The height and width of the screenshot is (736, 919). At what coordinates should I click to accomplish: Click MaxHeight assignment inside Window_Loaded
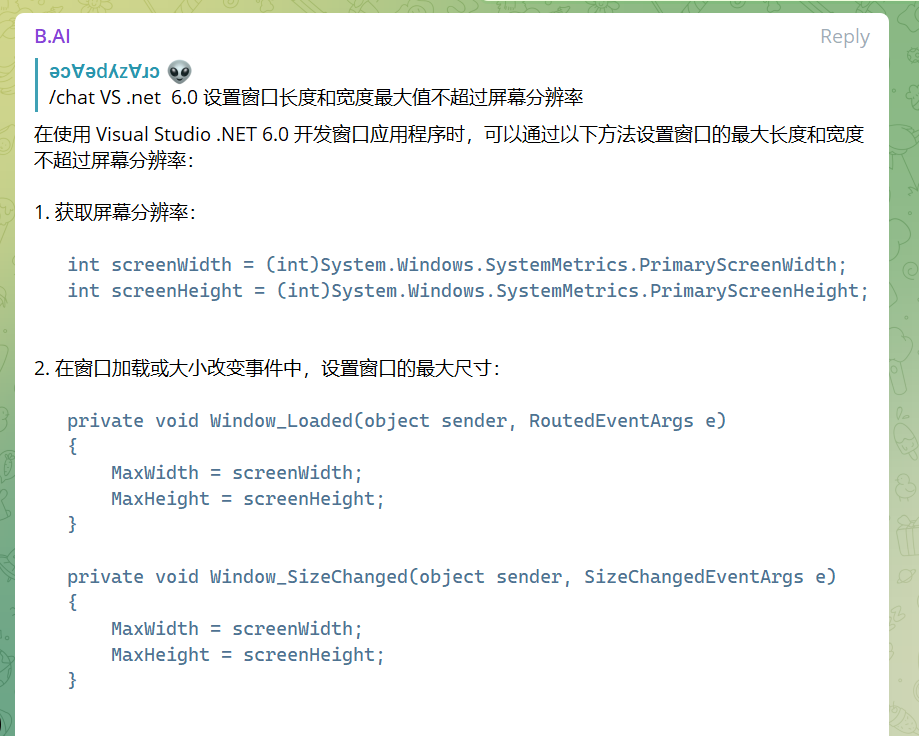click(247, 499)
